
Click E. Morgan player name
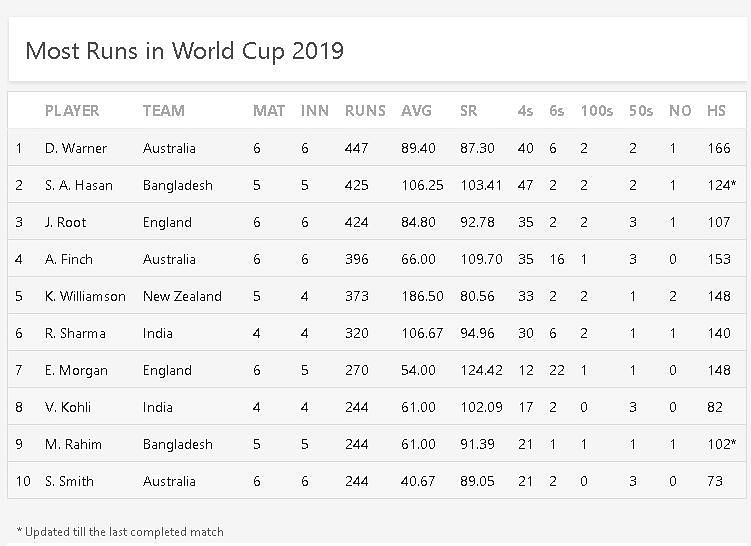tap(75, 370)
